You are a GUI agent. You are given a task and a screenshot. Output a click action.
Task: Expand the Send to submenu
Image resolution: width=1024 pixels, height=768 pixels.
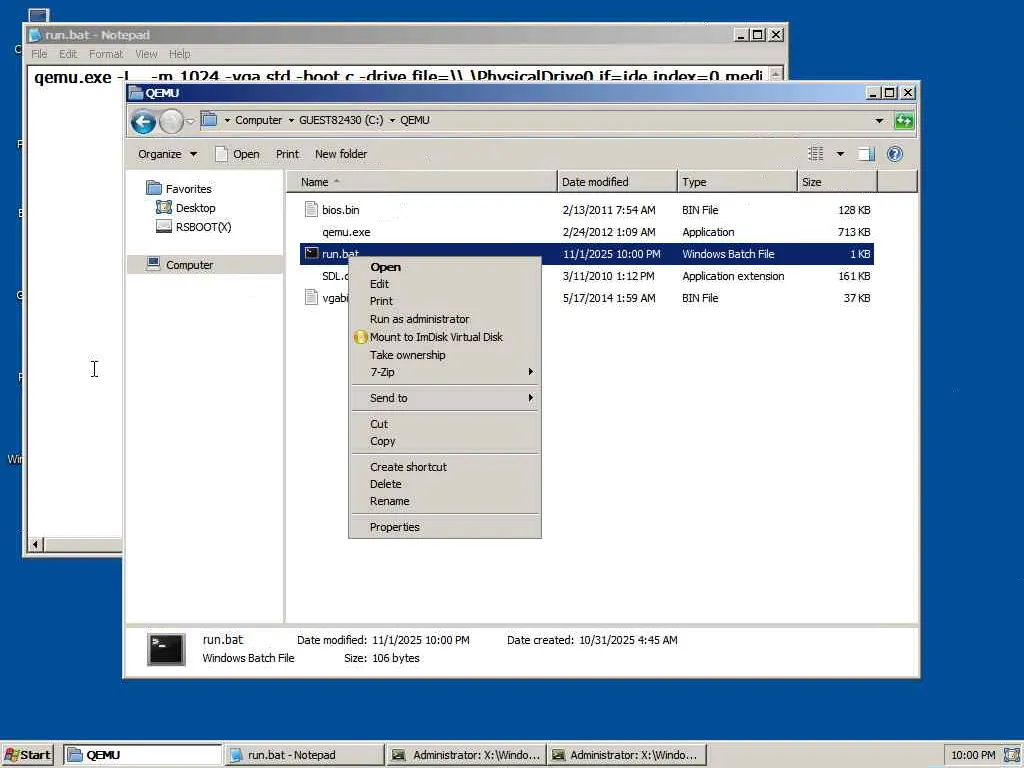coord(445,398)
